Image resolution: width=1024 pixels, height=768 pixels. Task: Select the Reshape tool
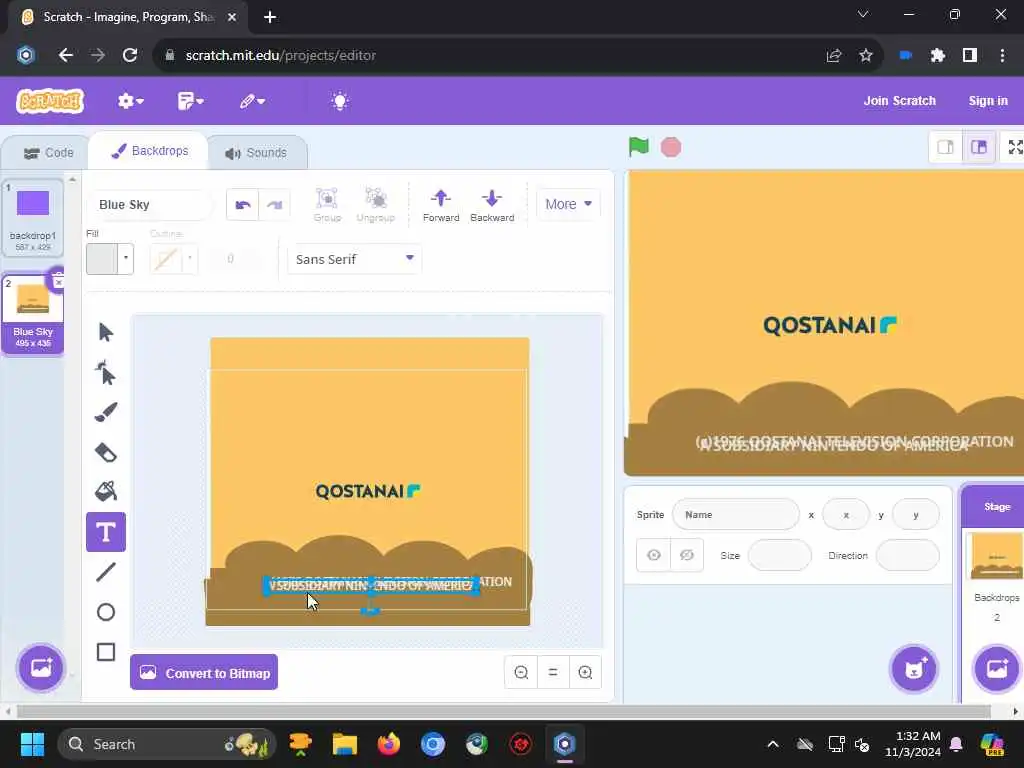coord(106,372)
